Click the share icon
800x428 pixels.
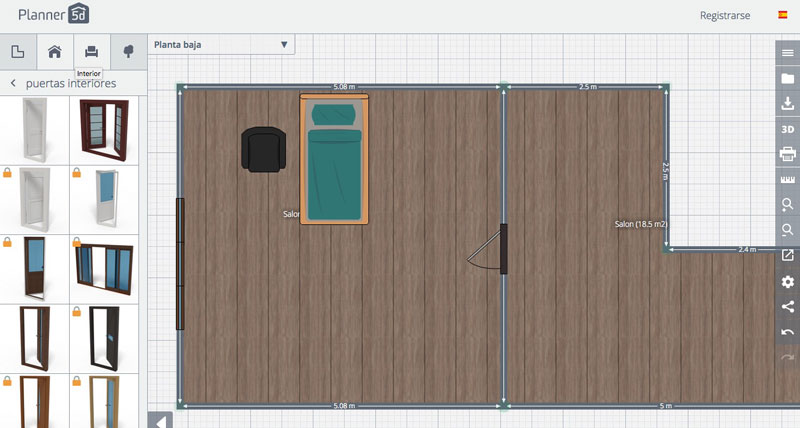coord(787,307)
